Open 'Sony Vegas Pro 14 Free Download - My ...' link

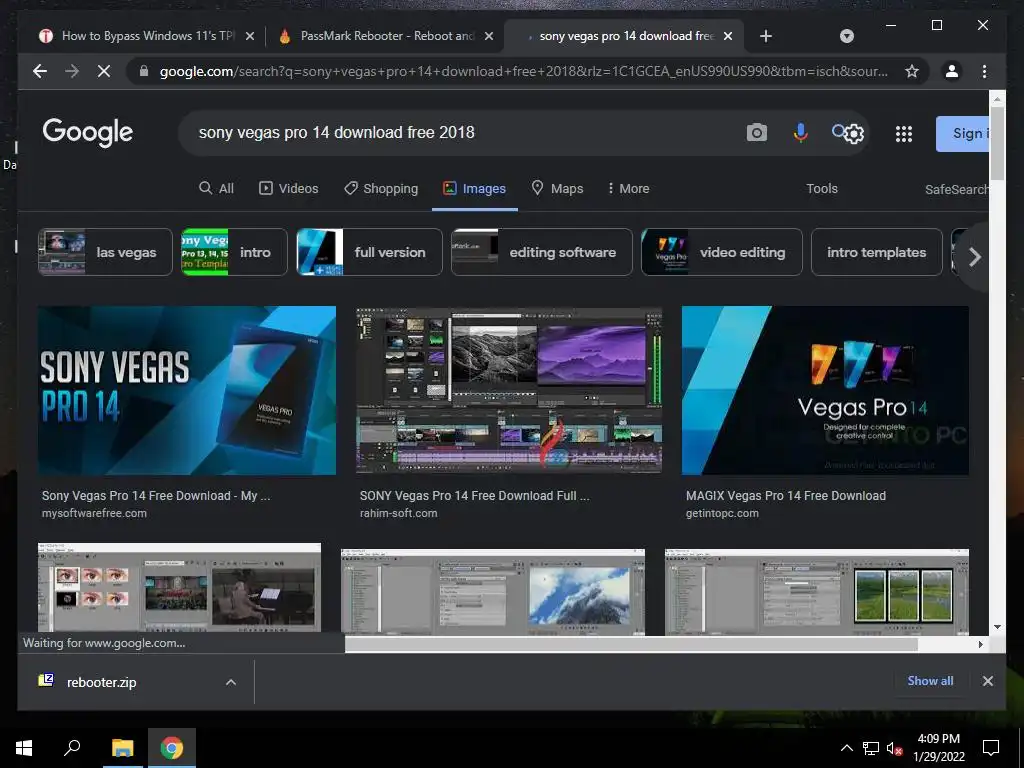tap(156, 496)
